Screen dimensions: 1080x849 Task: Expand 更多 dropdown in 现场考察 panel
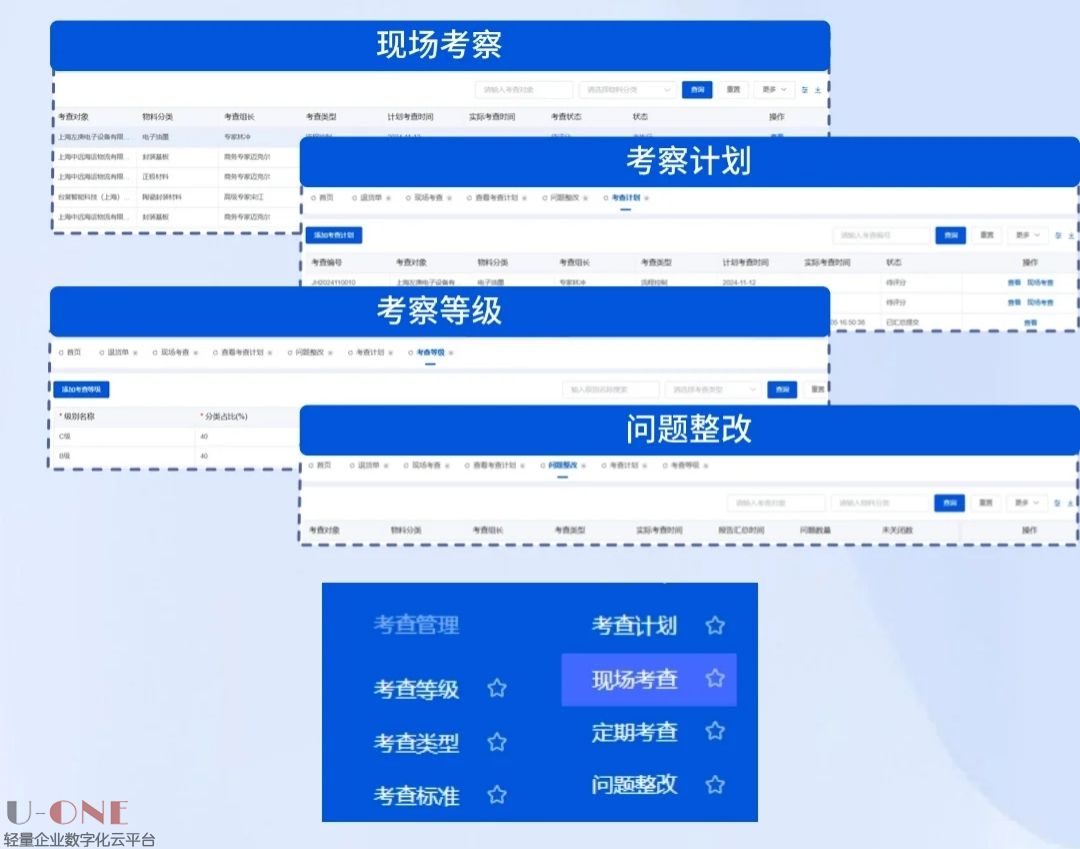coord(774,90)
